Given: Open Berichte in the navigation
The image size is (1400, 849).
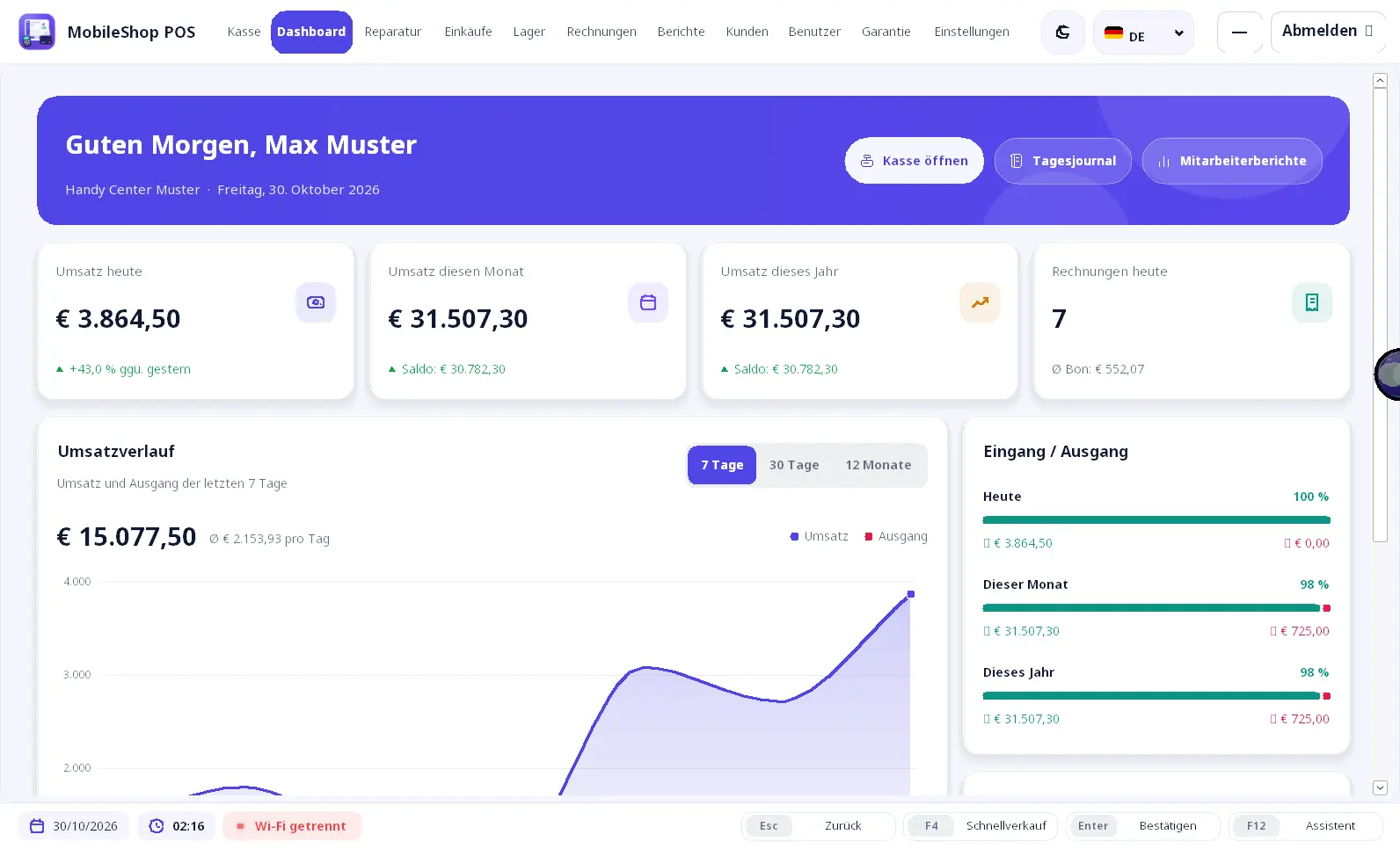Looking at the screenshot, I should tap(681, 32).
